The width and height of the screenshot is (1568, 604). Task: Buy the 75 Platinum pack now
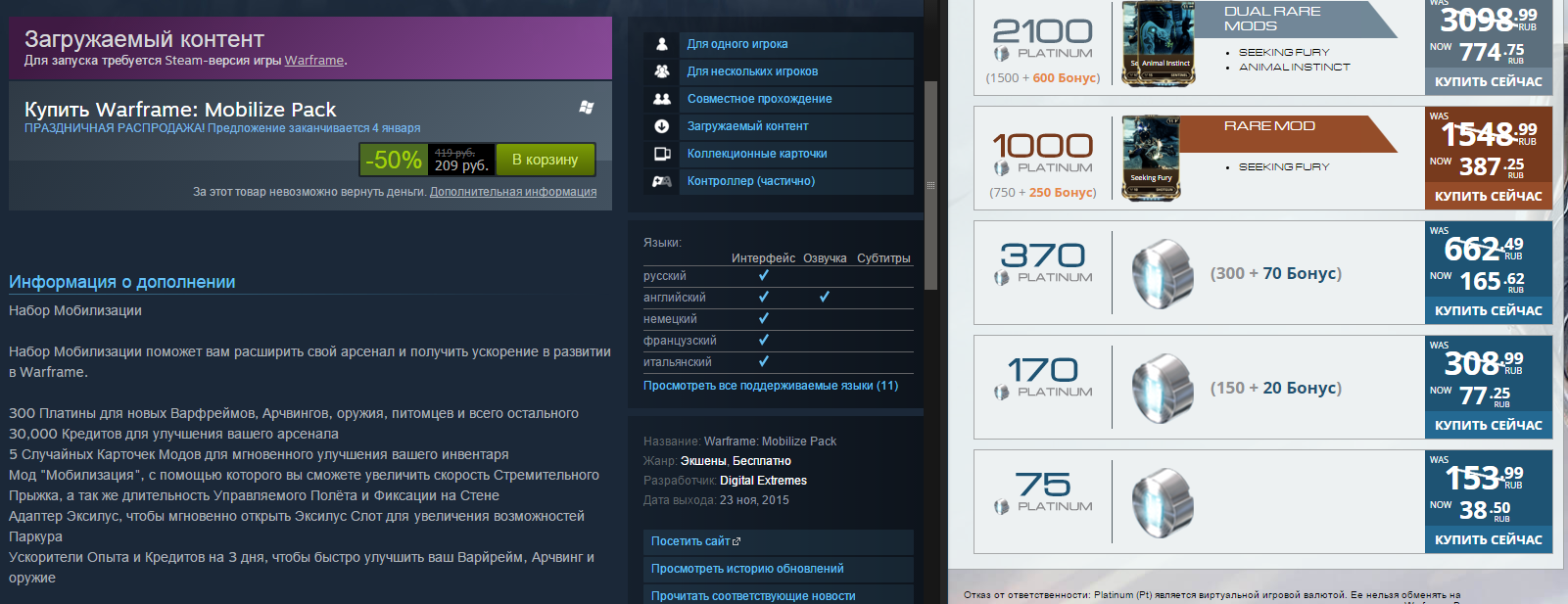pyautogui.click(x=1488, y=540)
